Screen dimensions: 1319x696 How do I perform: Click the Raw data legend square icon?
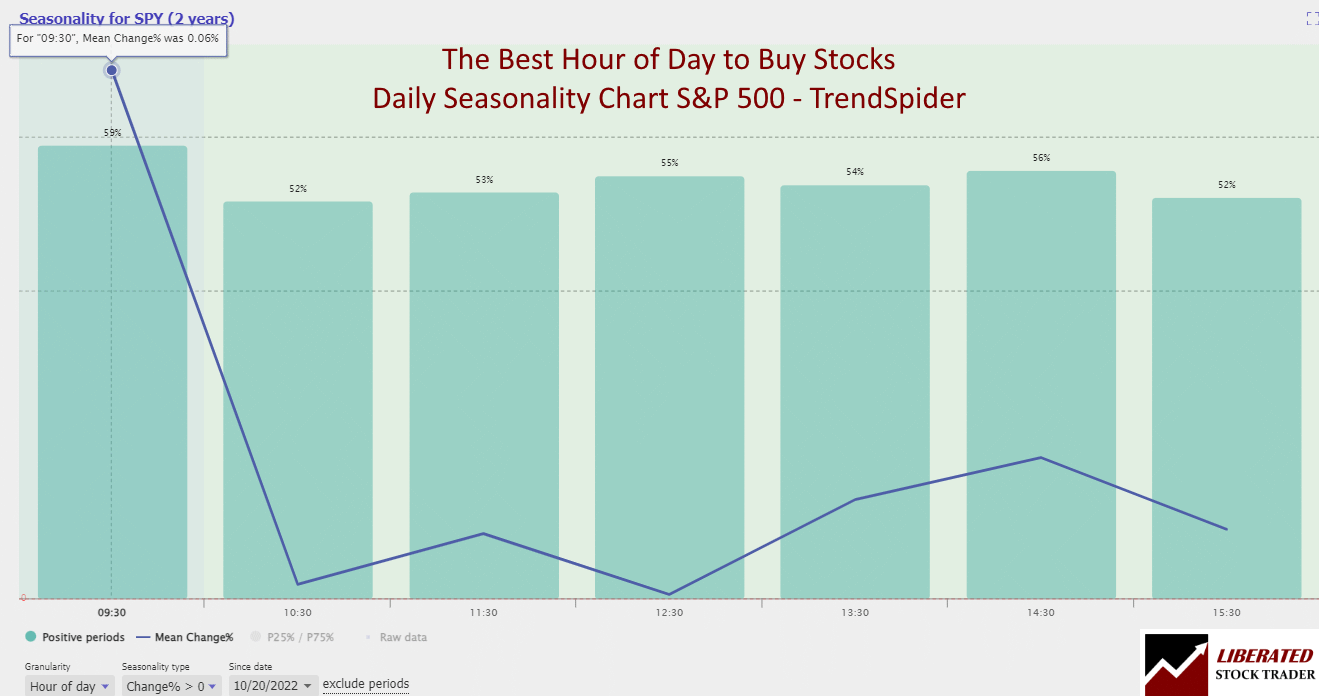[369, 637]
